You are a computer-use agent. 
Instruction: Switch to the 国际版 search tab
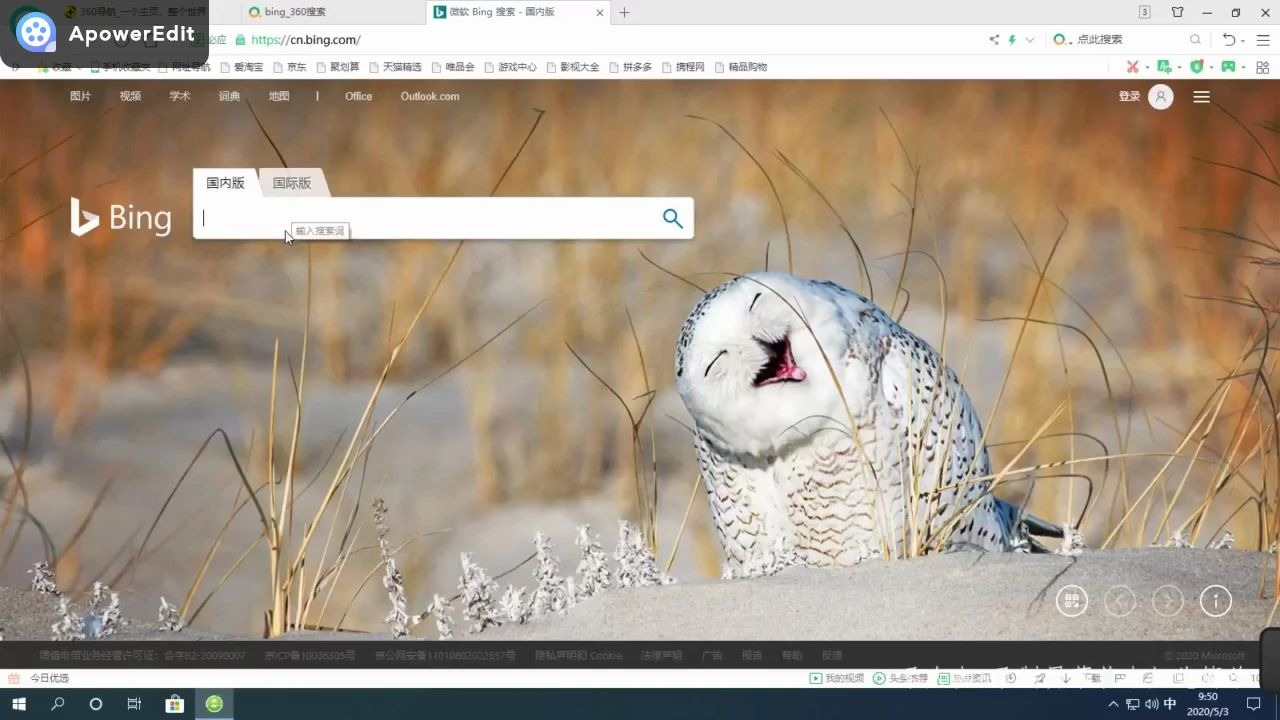coord(292,183)
